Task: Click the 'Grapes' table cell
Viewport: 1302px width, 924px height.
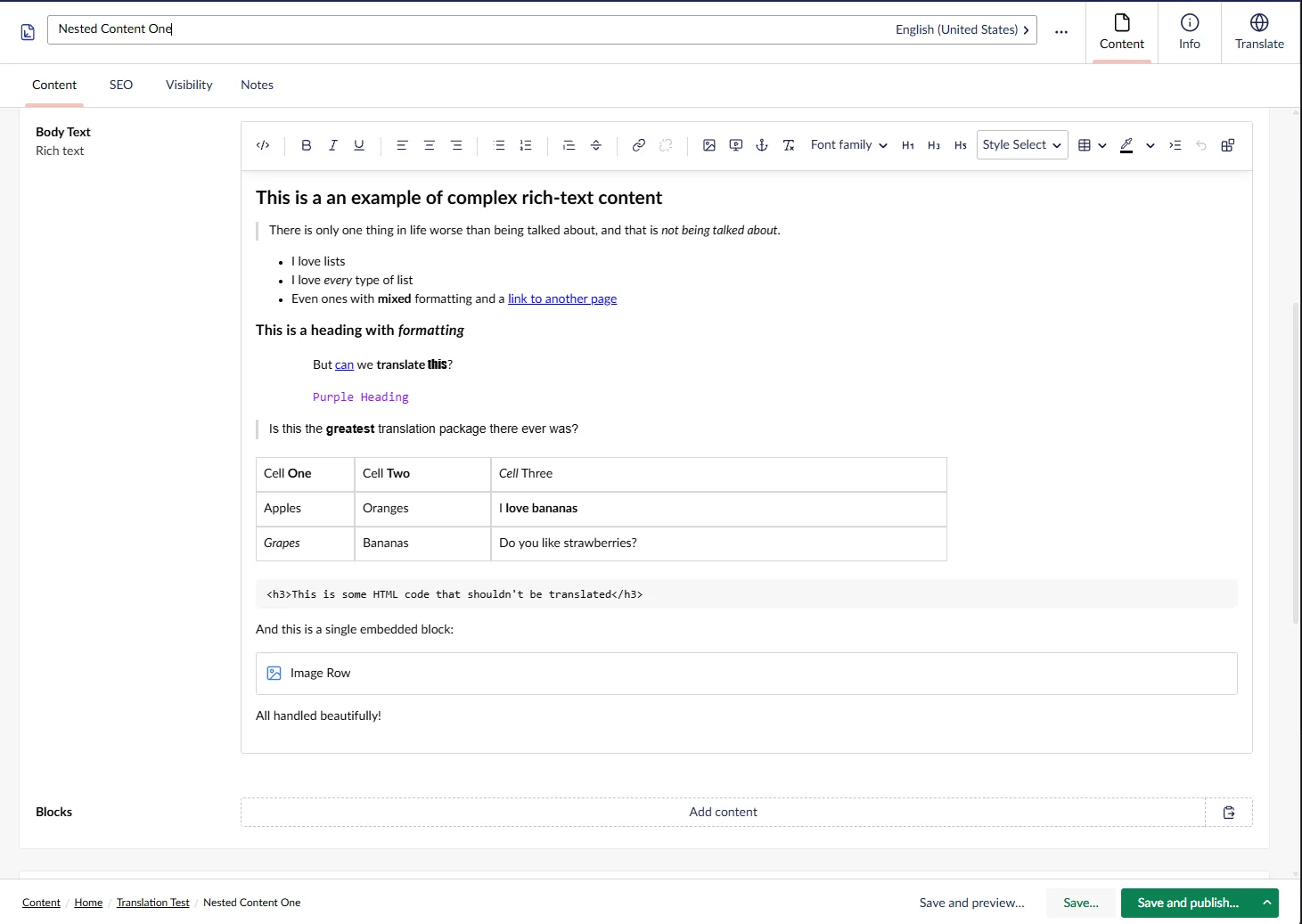Action: [x=305, y=544]
